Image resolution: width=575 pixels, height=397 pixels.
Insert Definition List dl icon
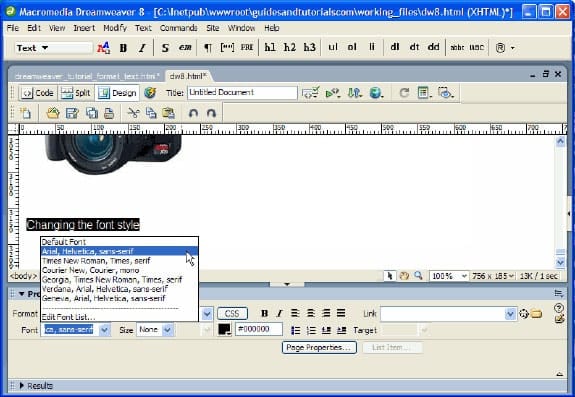(395, 47)
